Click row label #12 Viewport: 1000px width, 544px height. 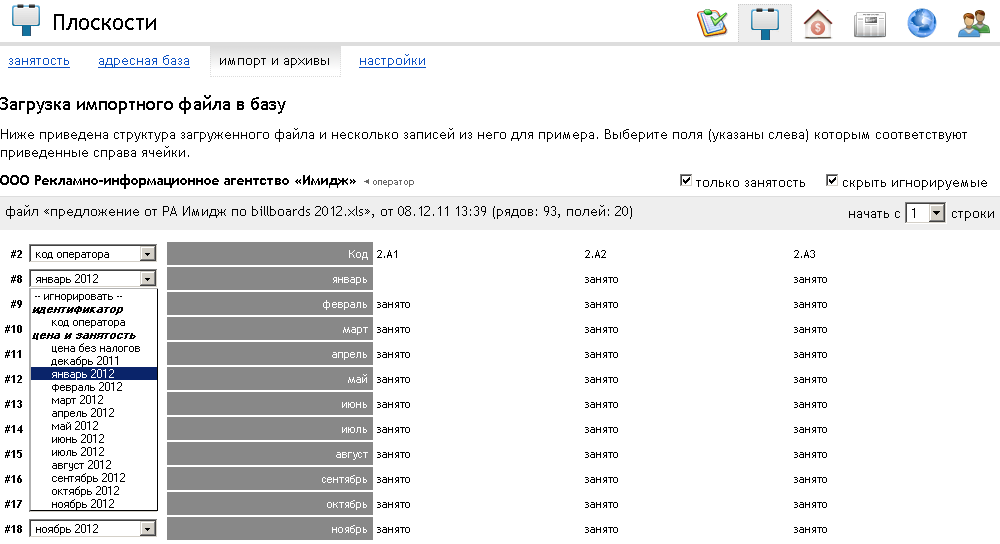(x=13, y=379)
